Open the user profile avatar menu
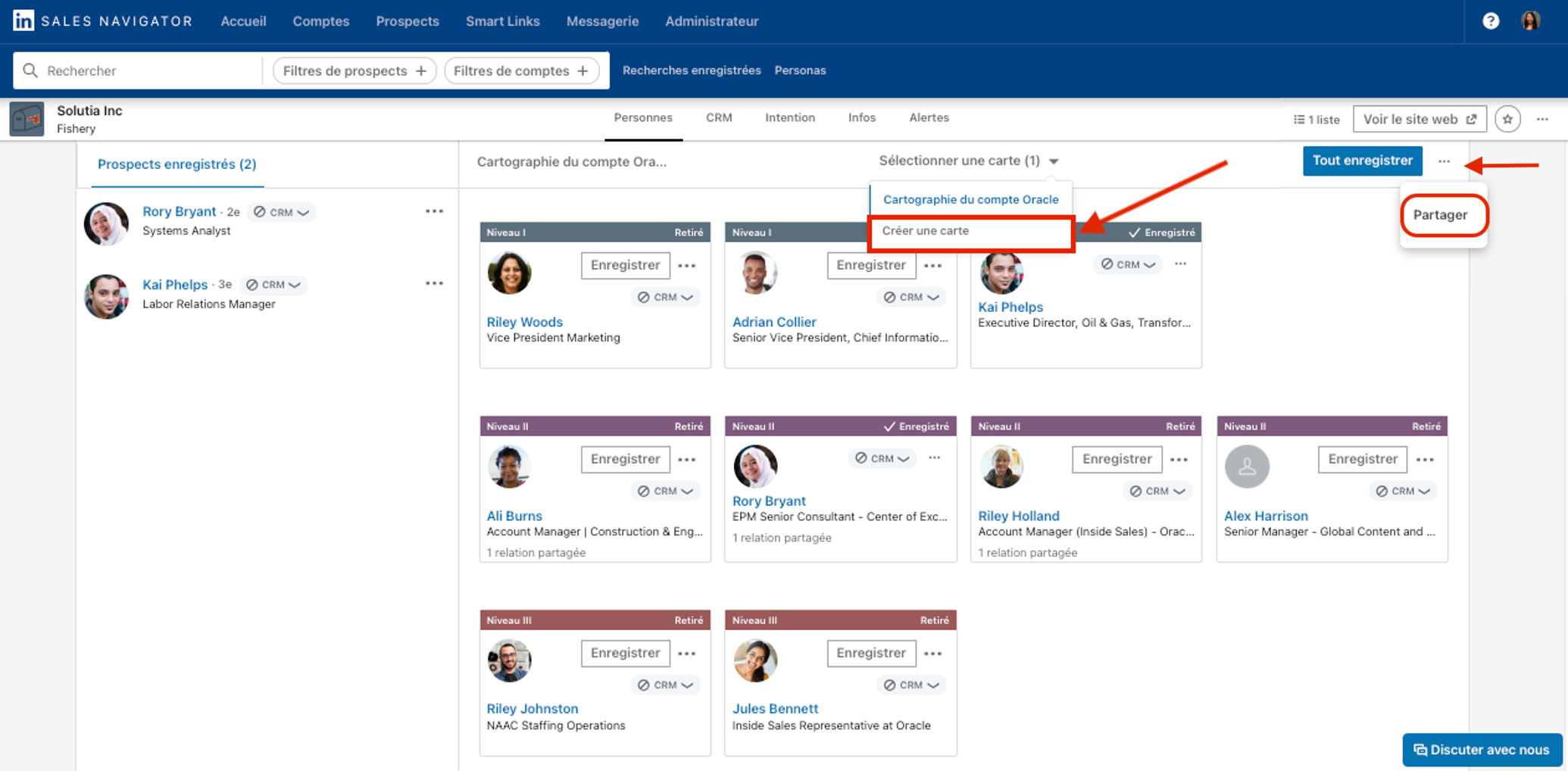 pos(1531,21)
